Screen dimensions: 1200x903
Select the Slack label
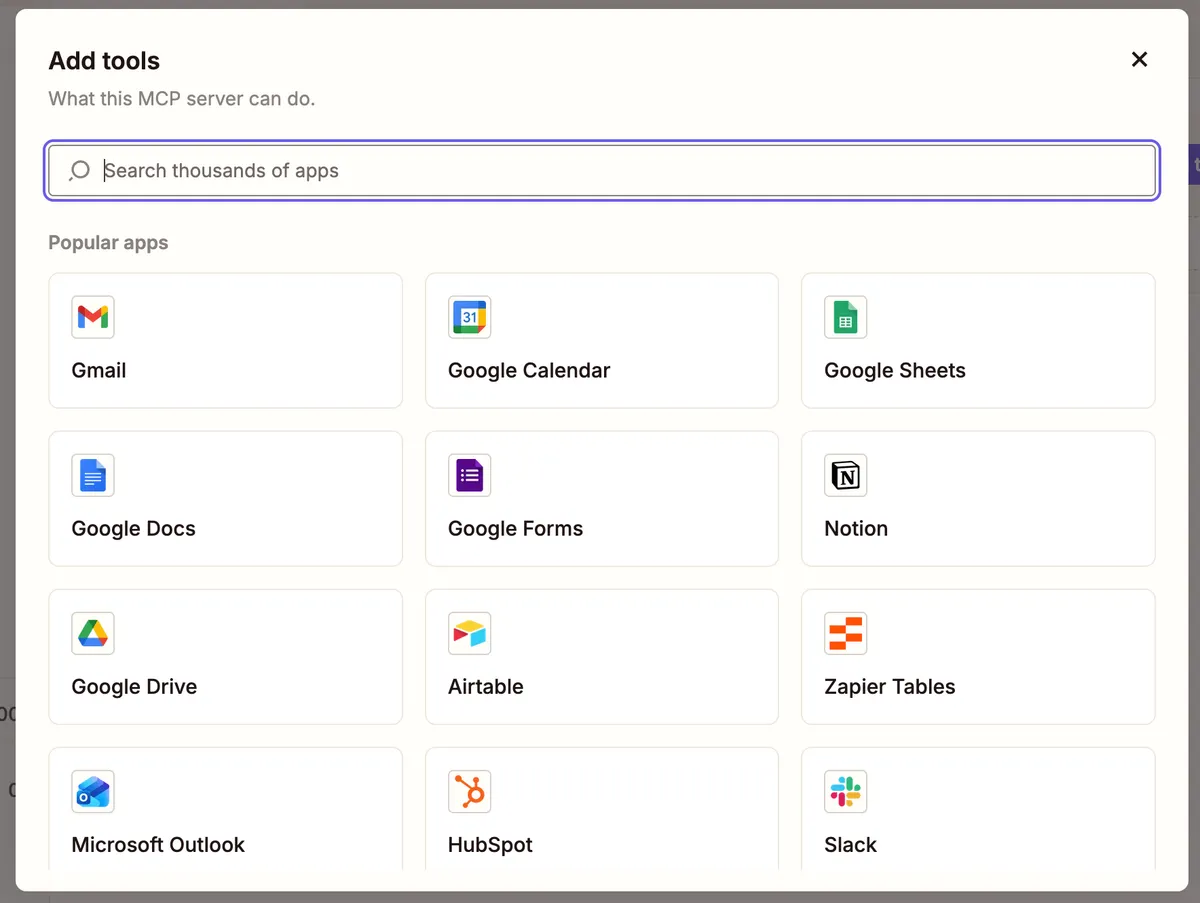(851, 844)
